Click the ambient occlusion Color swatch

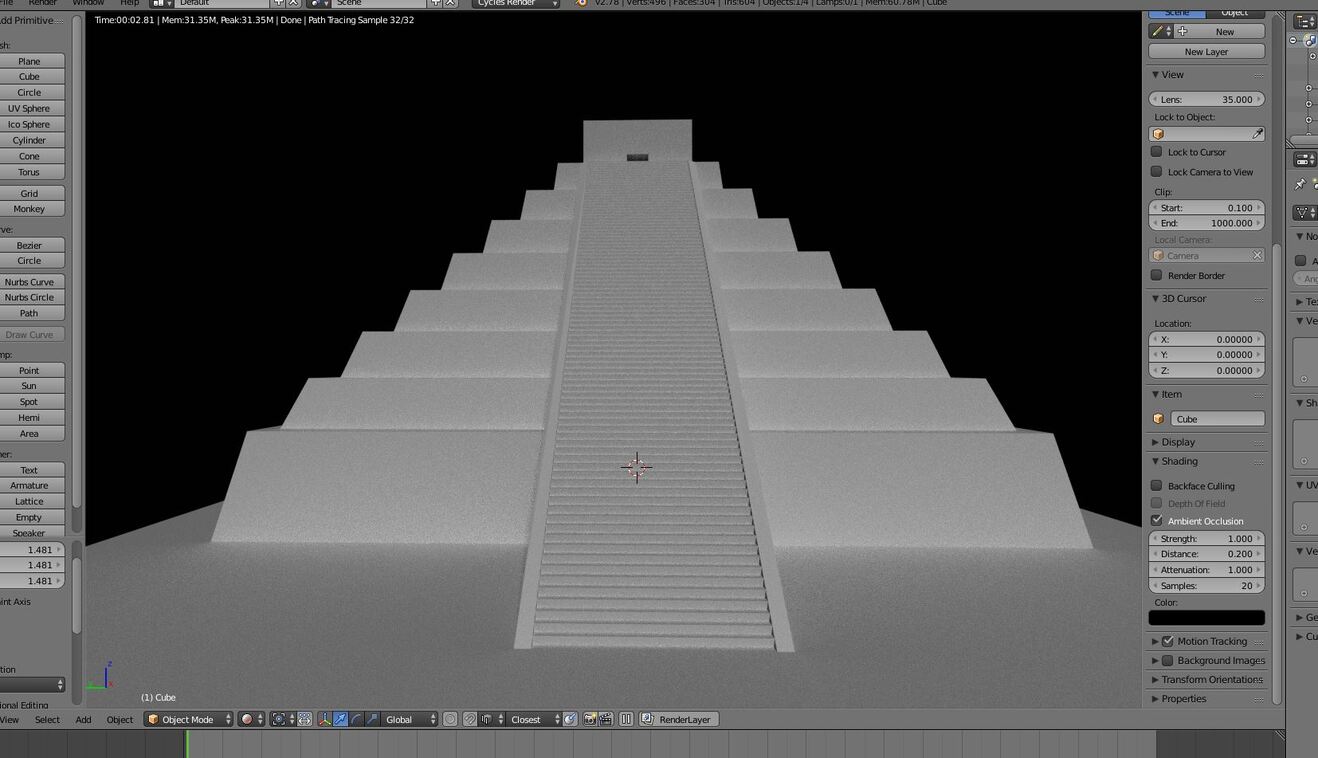coord(1206,618)
